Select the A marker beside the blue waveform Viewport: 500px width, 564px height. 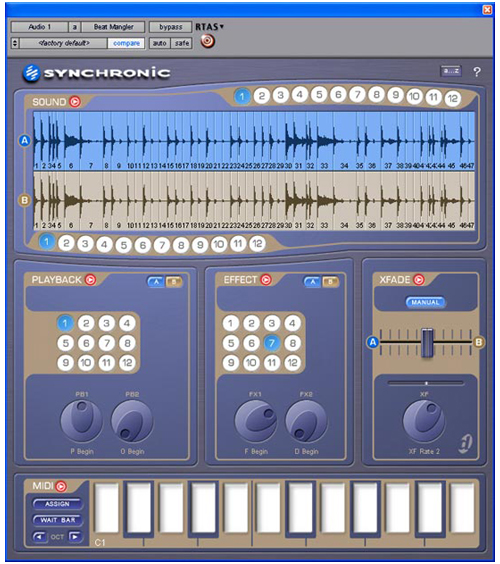tap(24, 141)
